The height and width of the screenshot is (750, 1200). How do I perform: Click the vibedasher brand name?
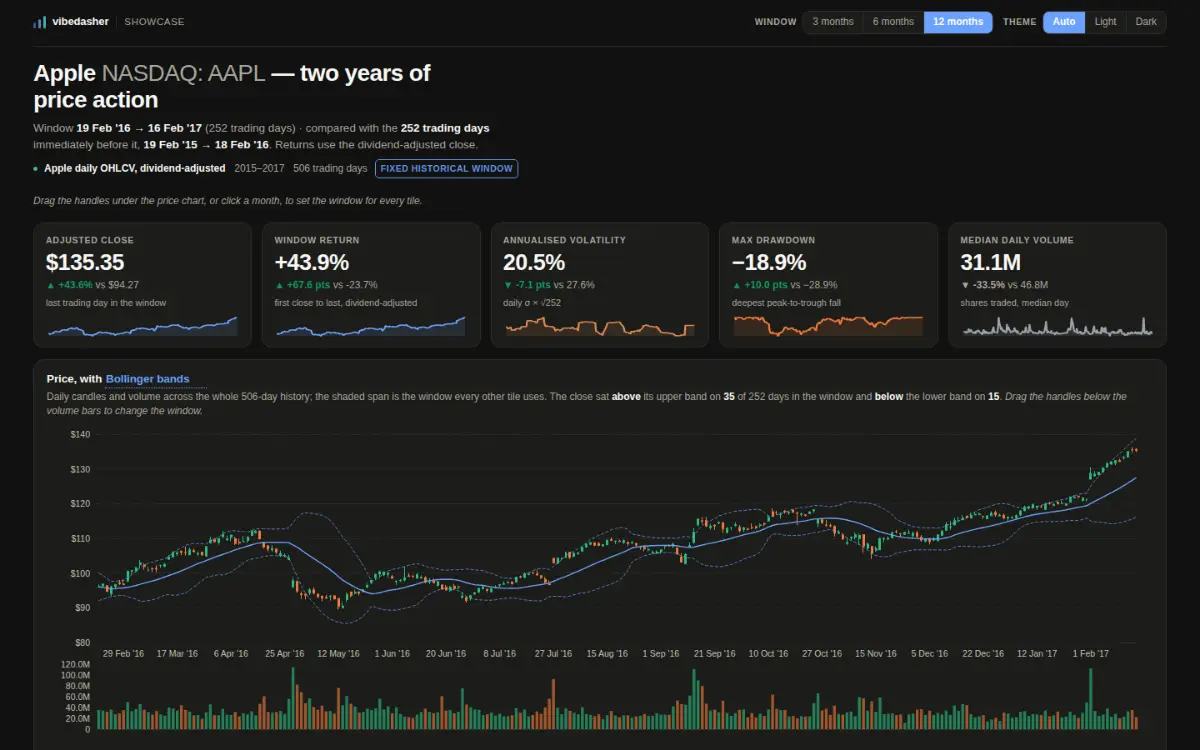(80, 22)
